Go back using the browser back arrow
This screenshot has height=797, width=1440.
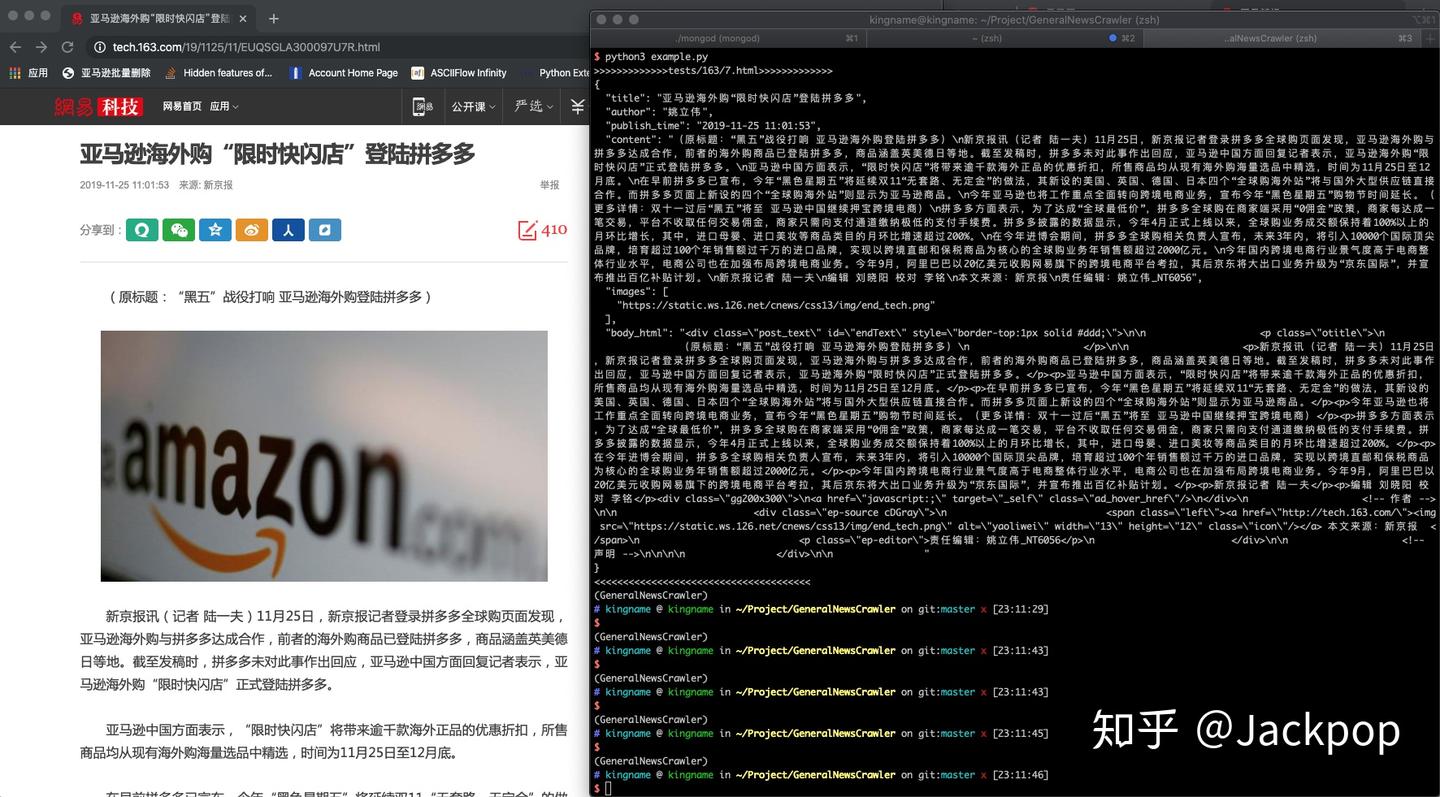[x=15, y=46]
